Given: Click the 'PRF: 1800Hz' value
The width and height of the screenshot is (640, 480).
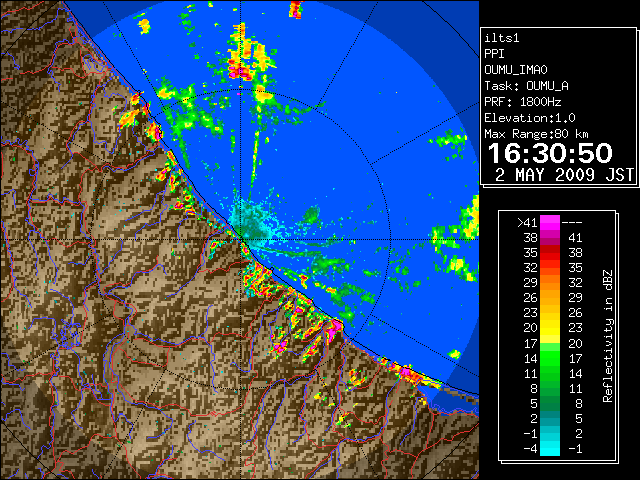Looking at the screenshot, I should (522, 102).
